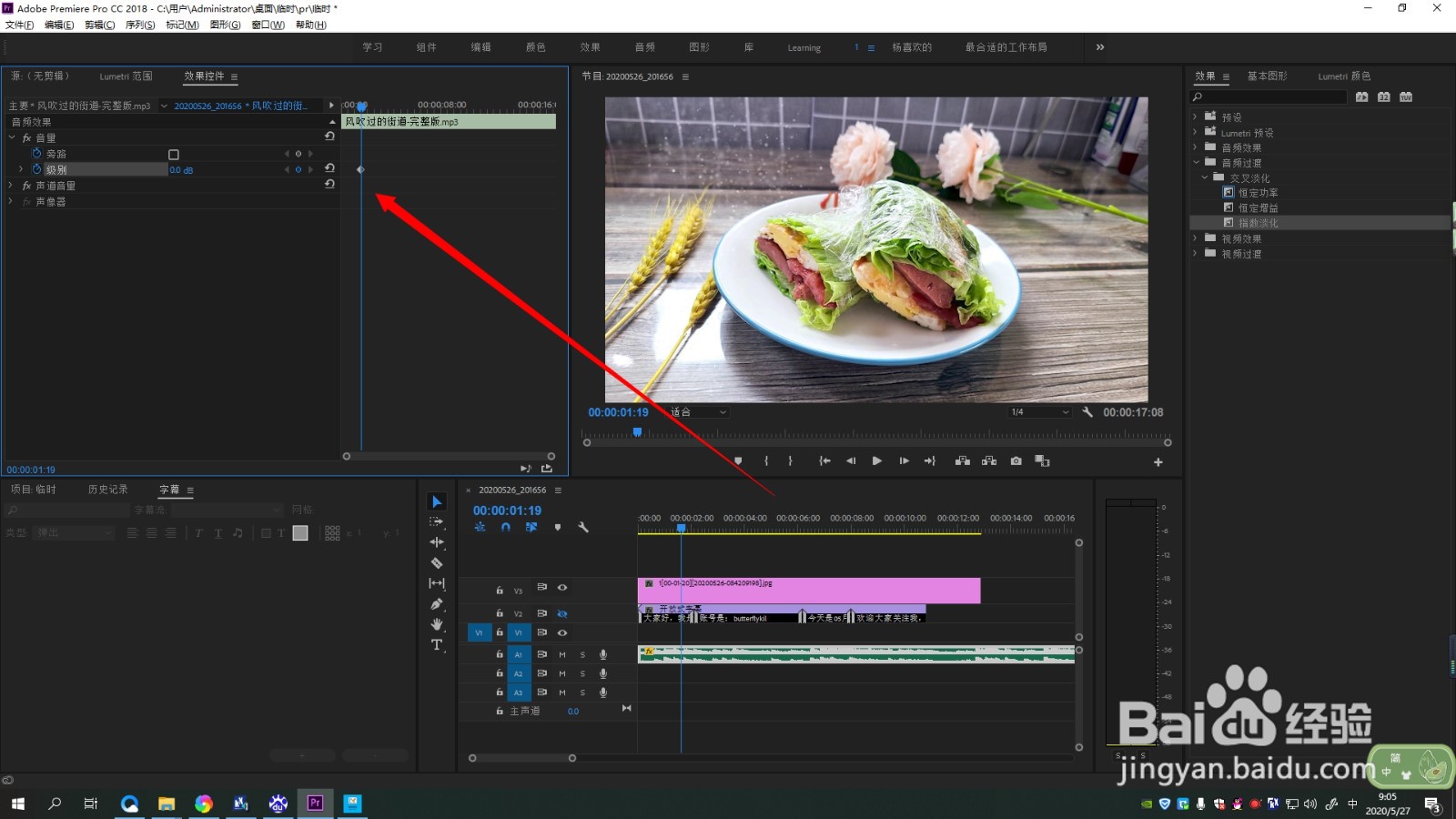Image resolution: width=1456 pixels, height=819 pixels.
Task: Enable voice-over record on A3
Action: click(602, 693)
